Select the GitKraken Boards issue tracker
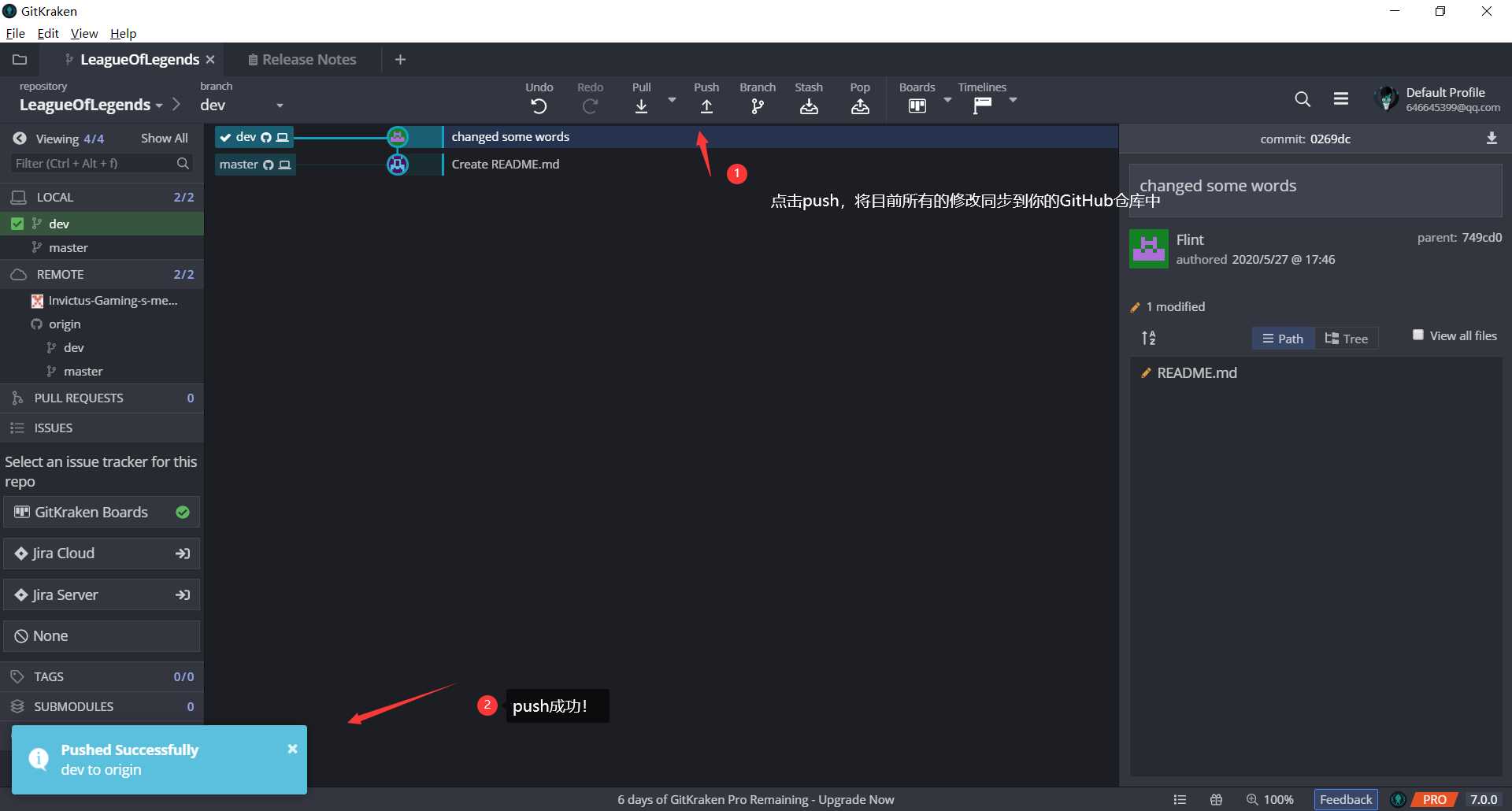 click(x=102, y=512)
